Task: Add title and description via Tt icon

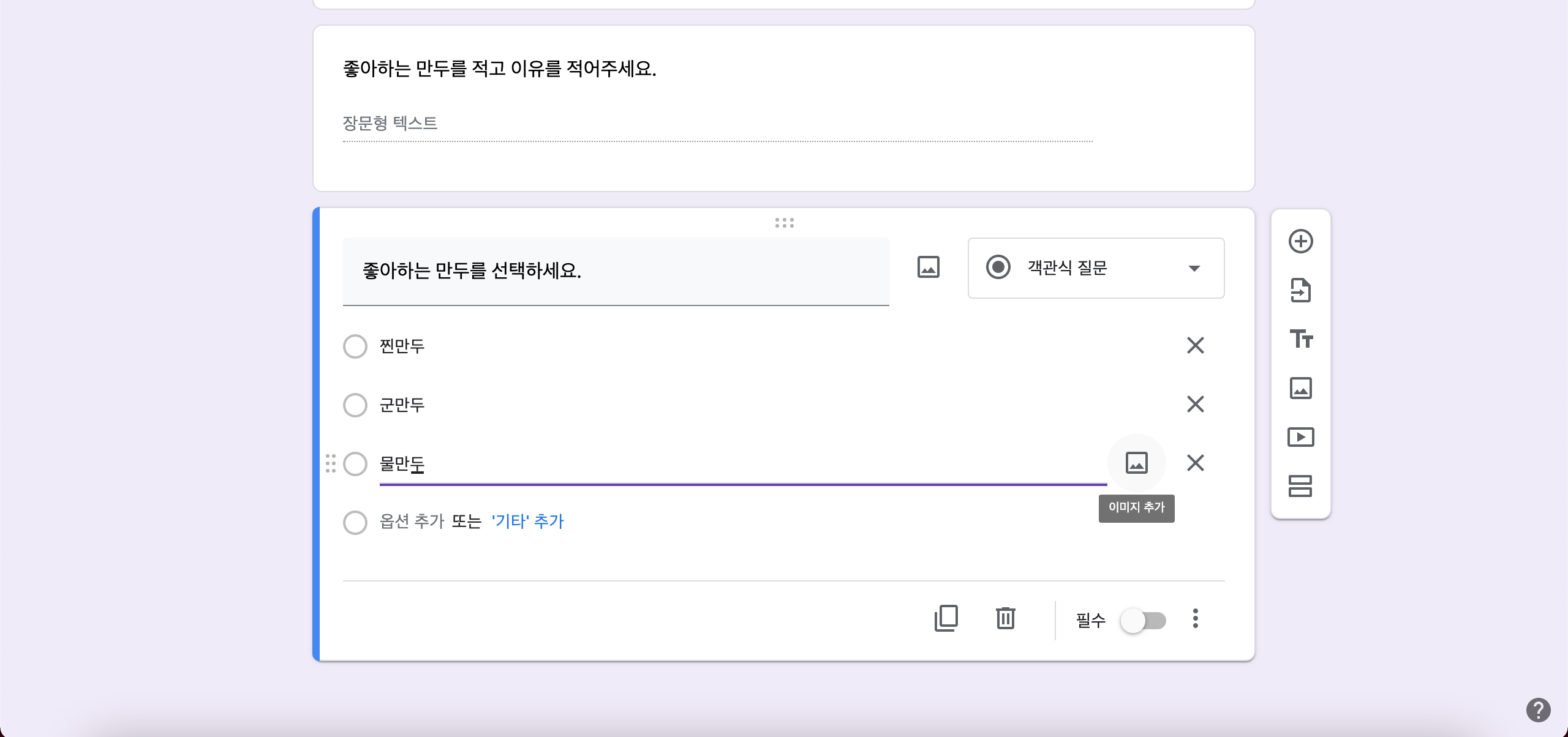Action: [1300, 339]
